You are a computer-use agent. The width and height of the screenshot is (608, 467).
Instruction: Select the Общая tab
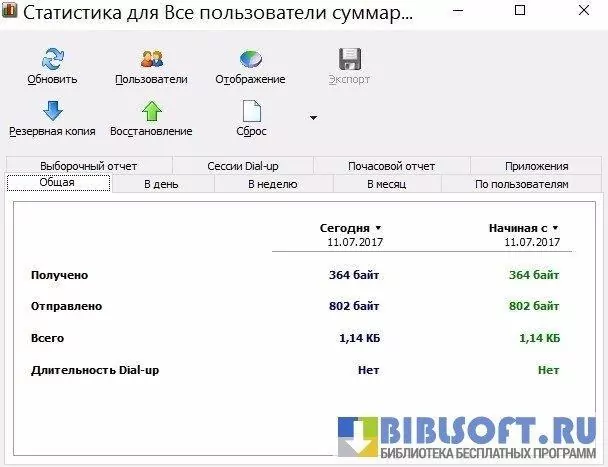[x=57, y=183]
